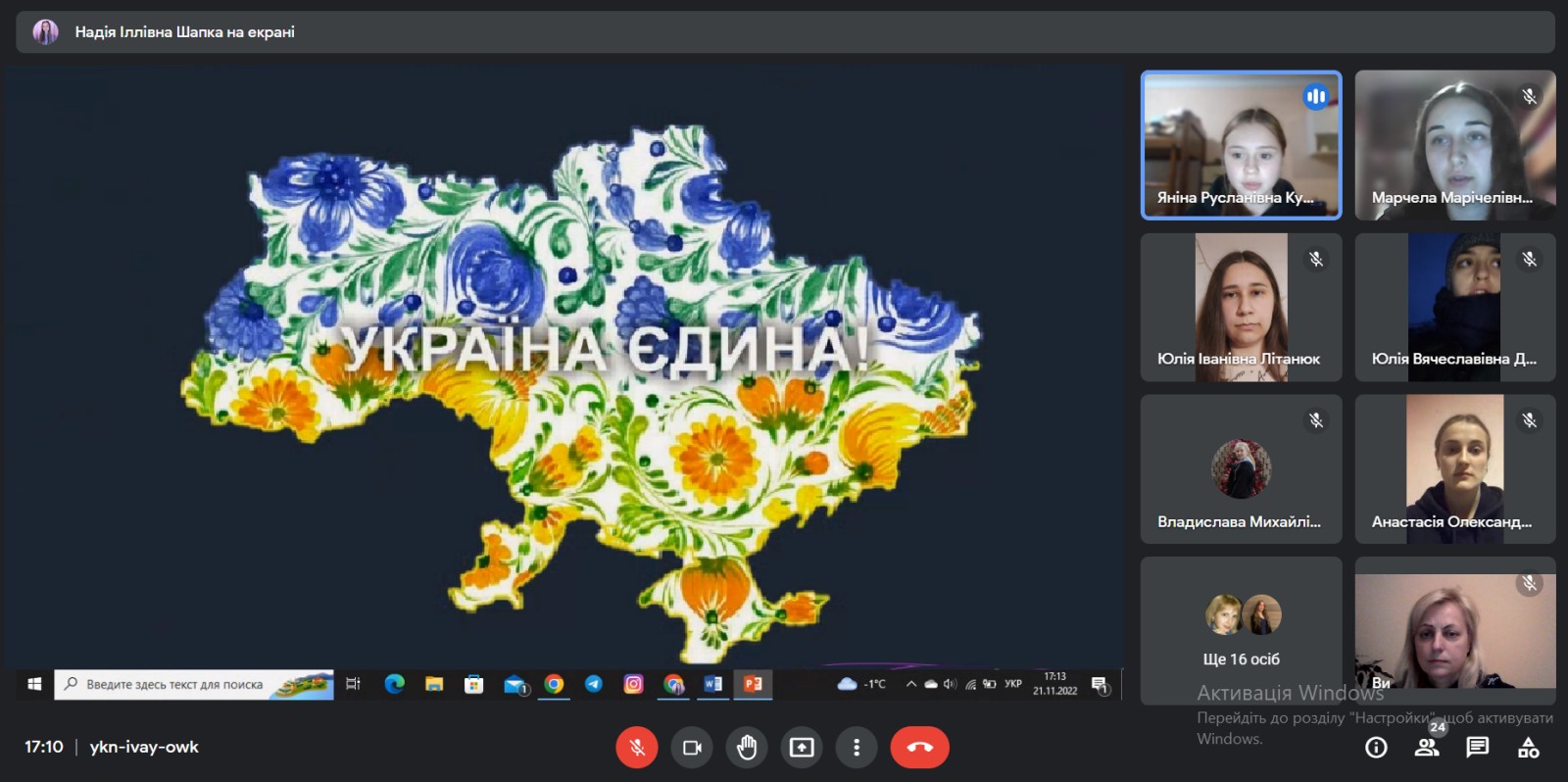Select Владислава Михайлі... participant tile

coord(1241,469)
